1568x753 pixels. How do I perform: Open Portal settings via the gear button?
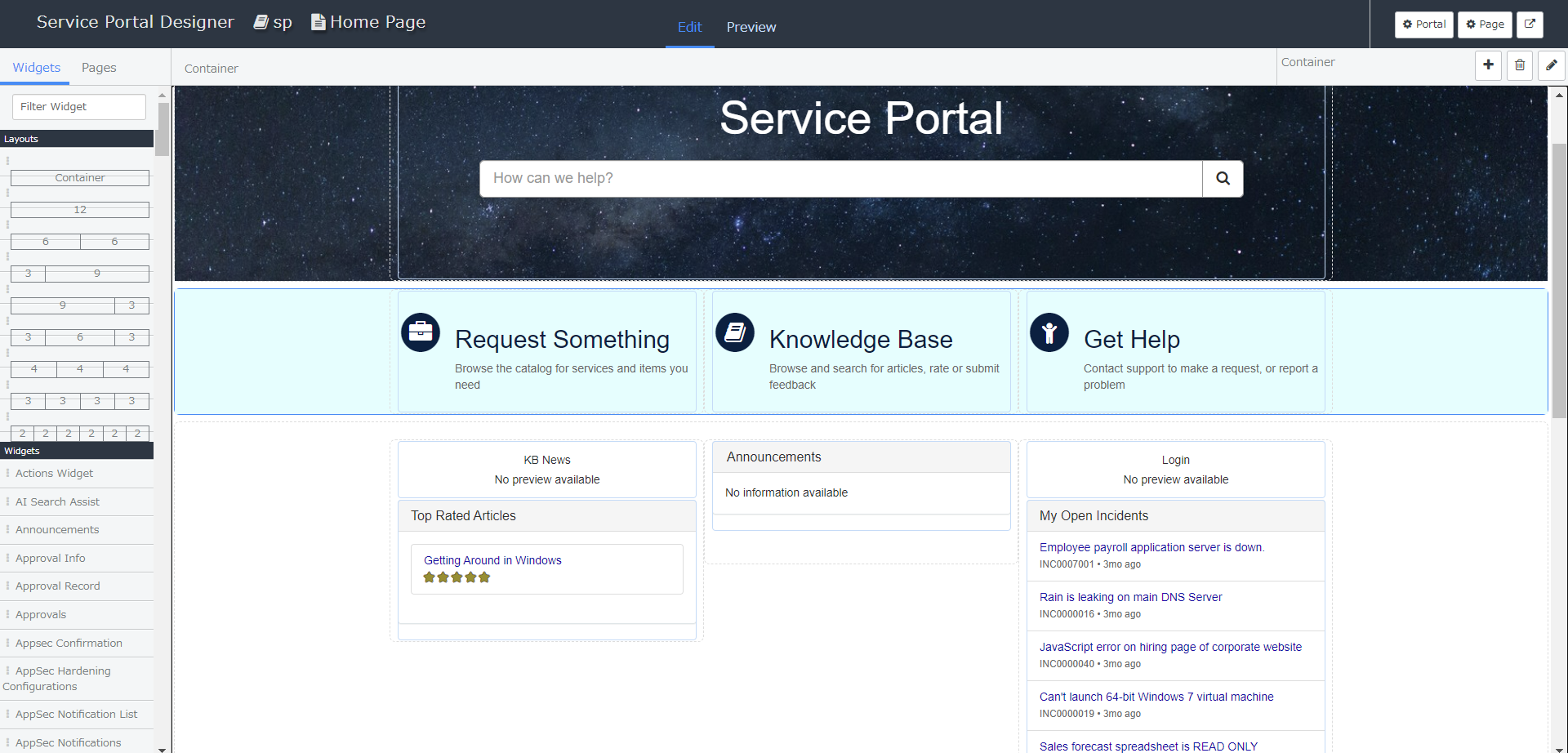point(1423,25)
